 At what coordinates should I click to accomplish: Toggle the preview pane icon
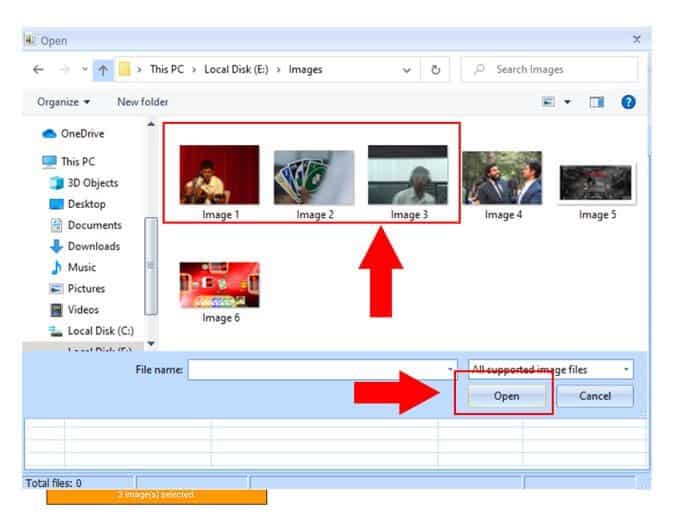(x=597, y=102)
